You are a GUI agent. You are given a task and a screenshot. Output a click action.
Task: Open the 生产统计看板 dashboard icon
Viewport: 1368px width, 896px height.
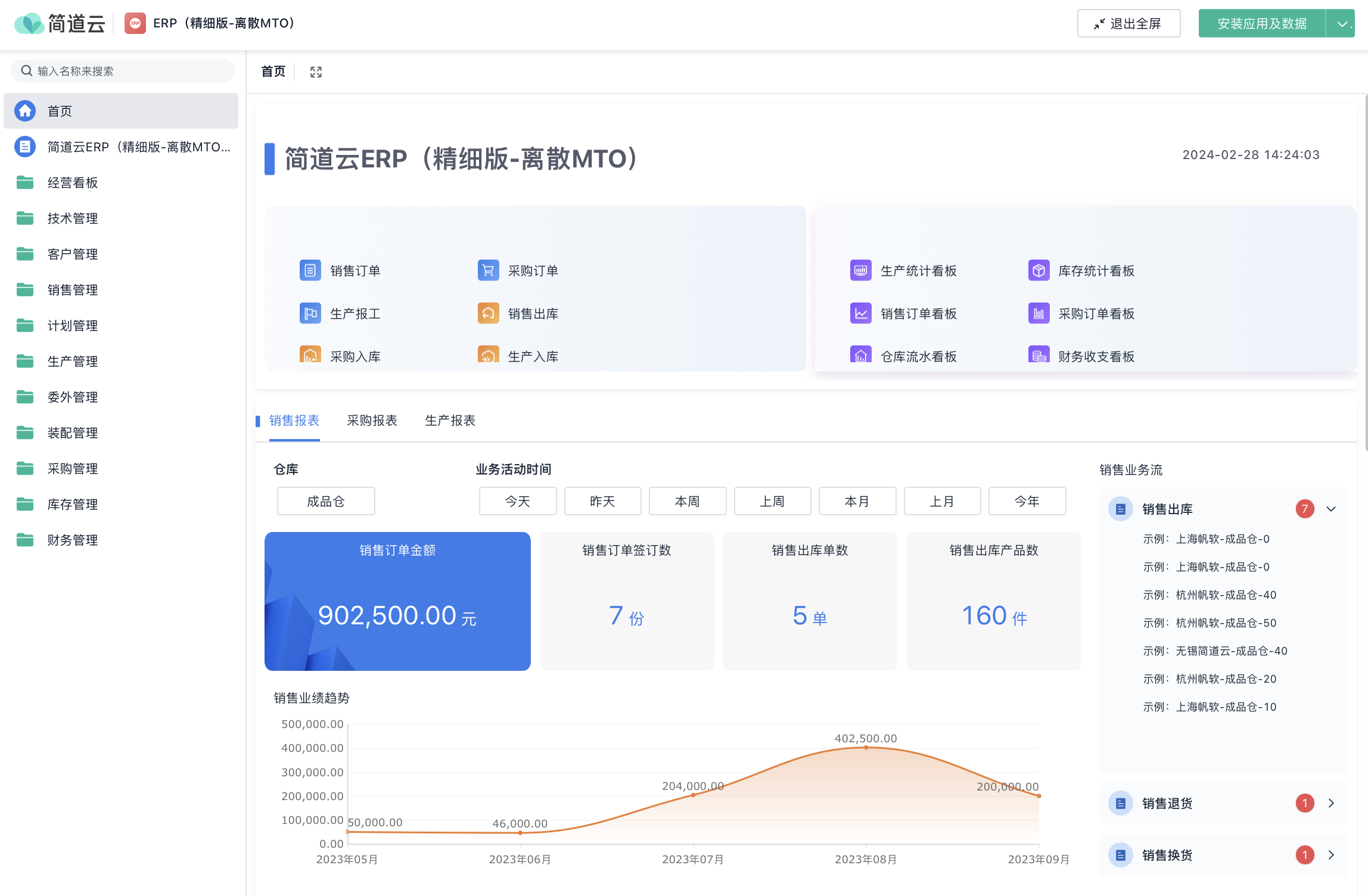[x=860, y=270]
